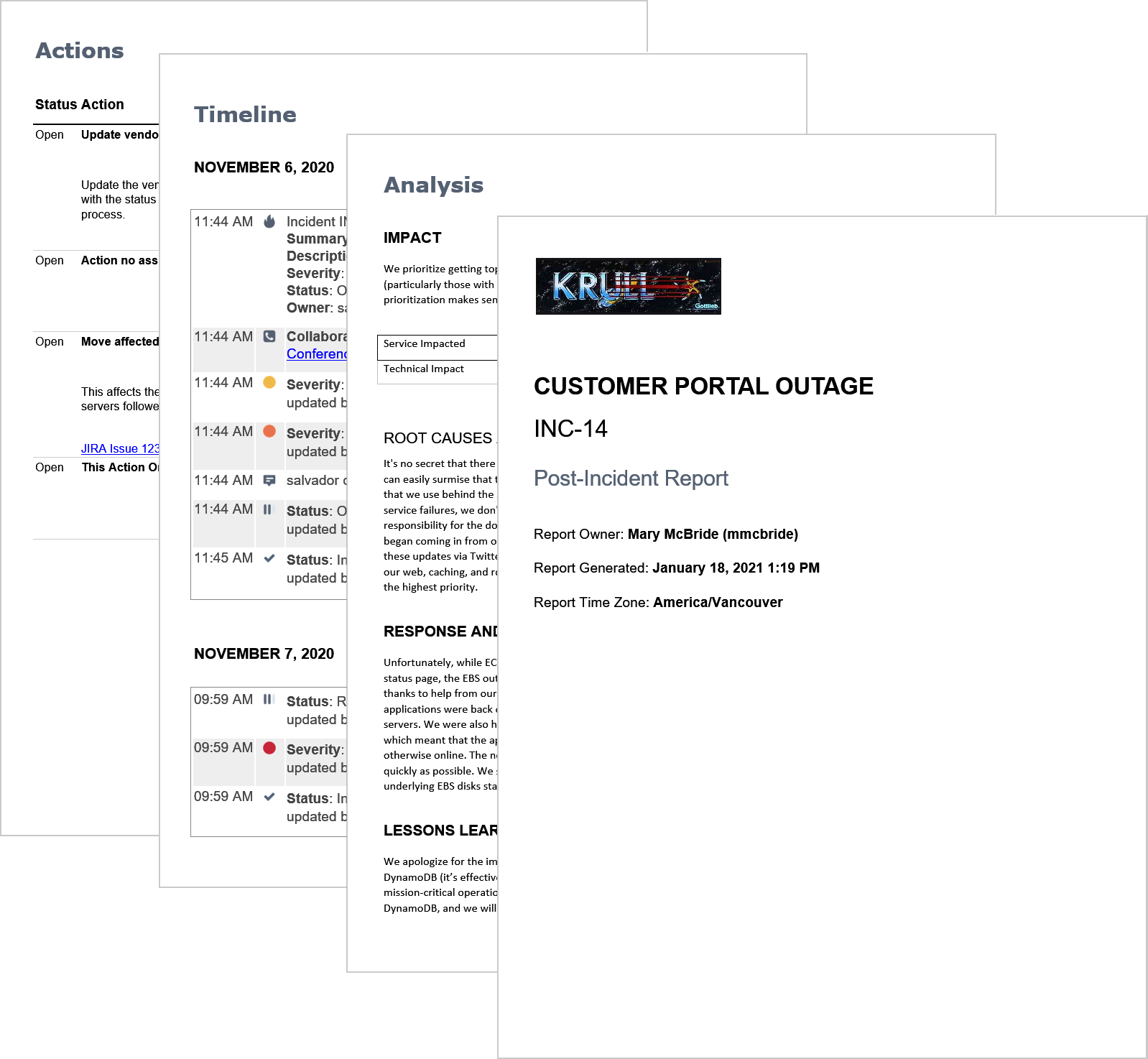Click Open status in This Action row
This screenshot has height=1059, width=1148.
50,467
